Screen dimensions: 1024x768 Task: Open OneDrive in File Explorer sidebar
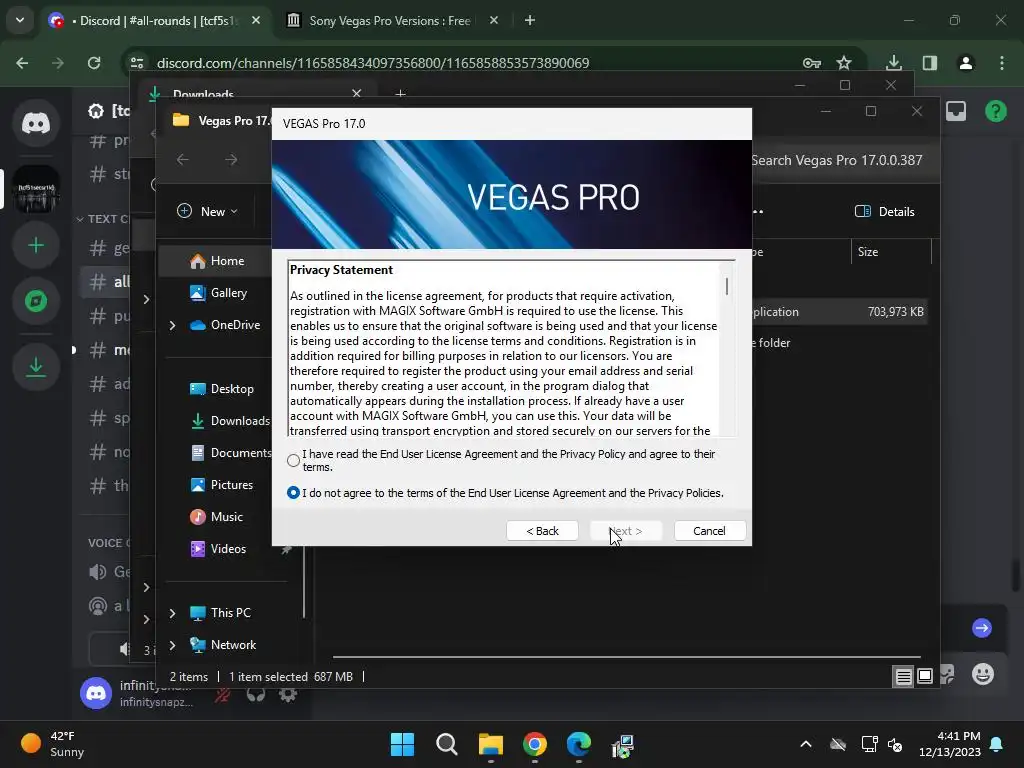coord(224,325)
